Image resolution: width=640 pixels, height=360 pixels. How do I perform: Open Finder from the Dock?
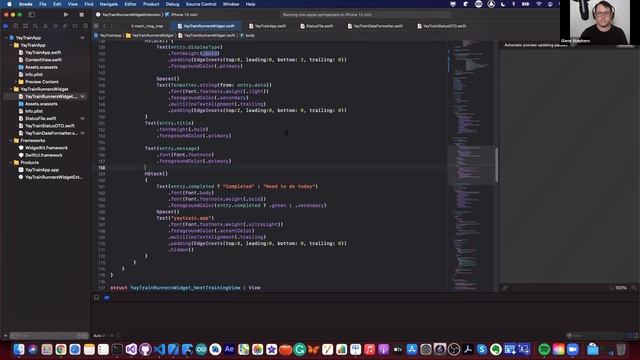(19, 349)
